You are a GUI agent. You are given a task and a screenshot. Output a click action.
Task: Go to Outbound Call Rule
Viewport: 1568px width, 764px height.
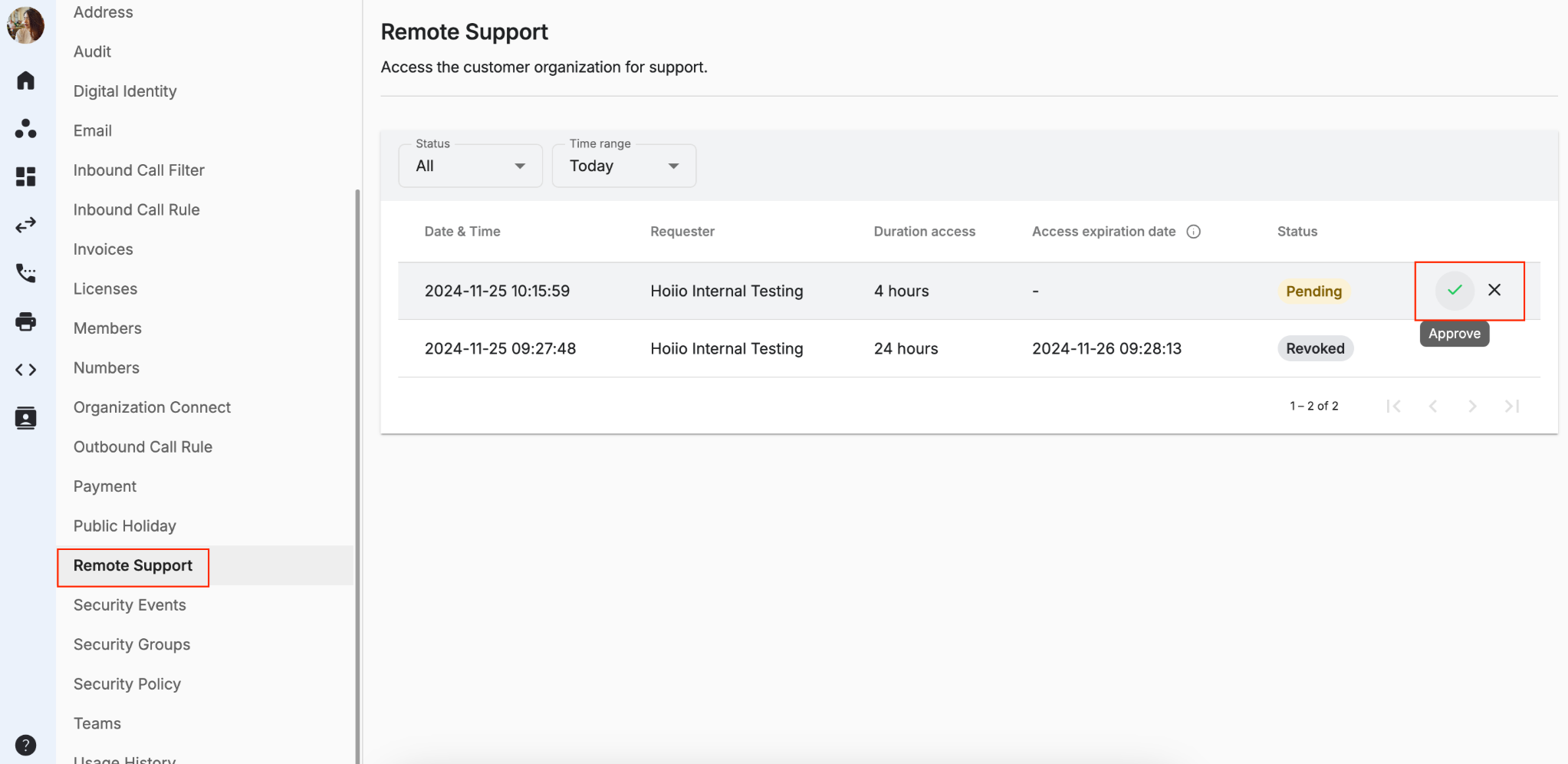pyautogui.click(x=143, y=446)
